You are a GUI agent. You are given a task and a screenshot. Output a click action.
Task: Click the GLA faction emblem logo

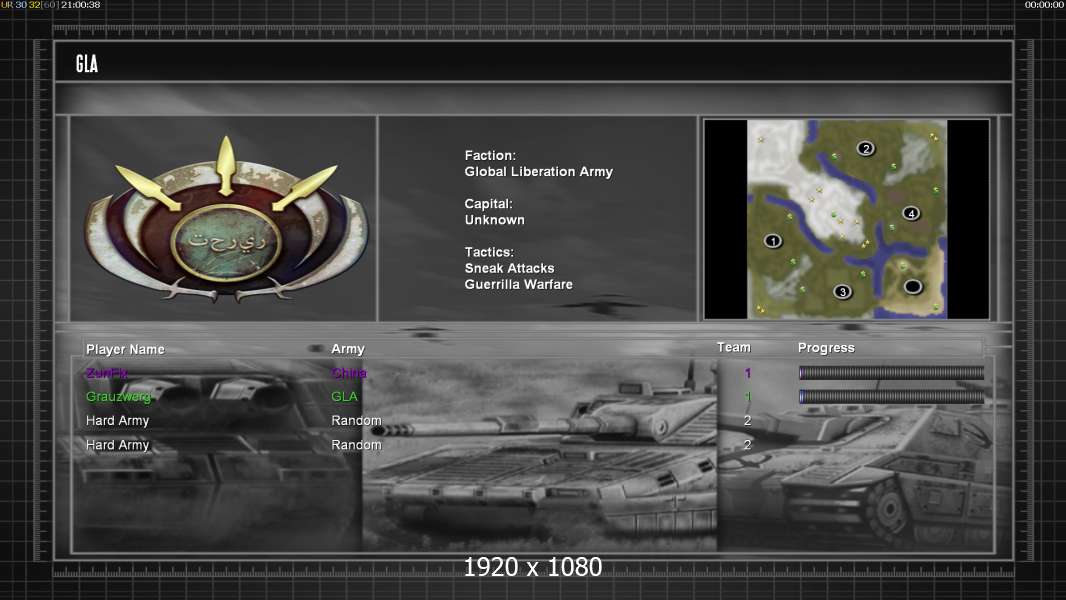[x=226, y=219]
